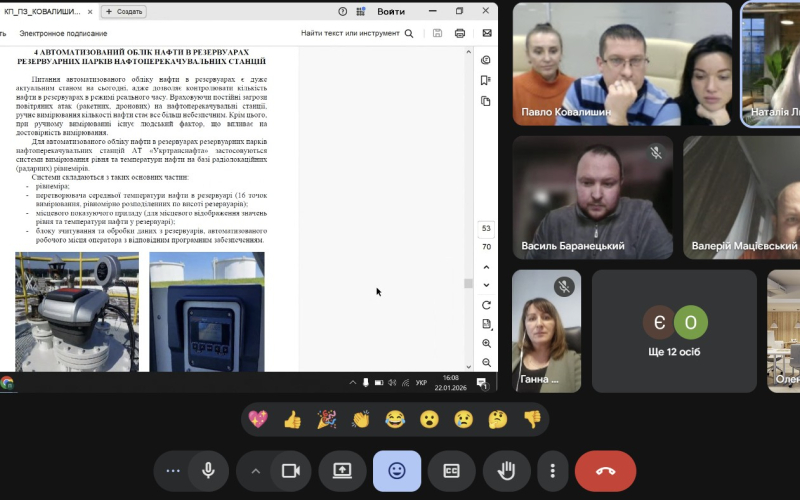The height and width of the screenshot is (500, 800).
Task: Open the notification center icon
Action: [482, 383]
